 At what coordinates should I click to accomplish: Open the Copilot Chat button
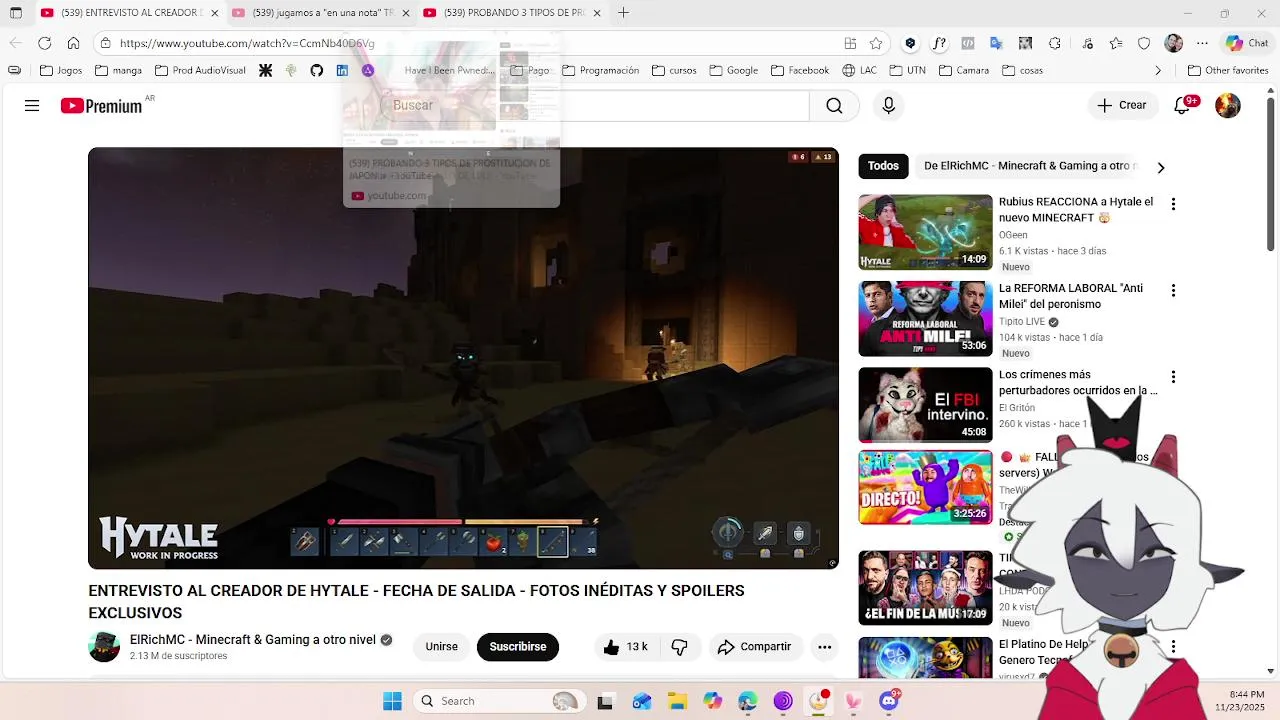coord(1247,43)
